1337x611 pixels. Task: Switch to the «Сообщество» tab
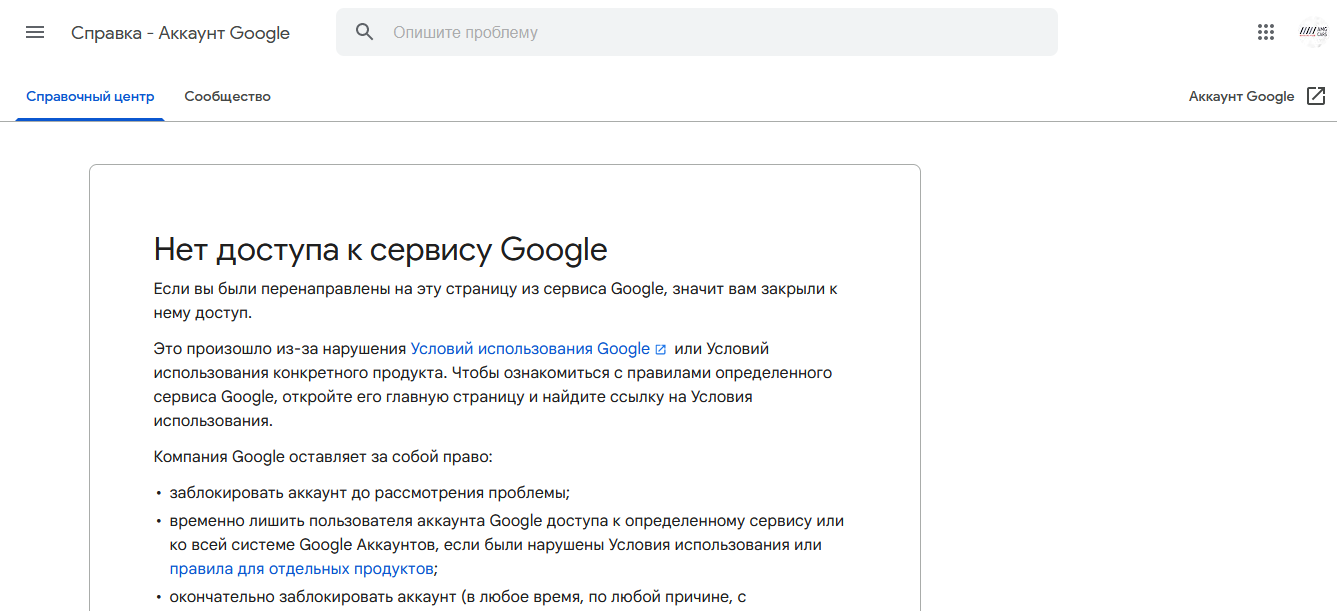pos(228,97)
